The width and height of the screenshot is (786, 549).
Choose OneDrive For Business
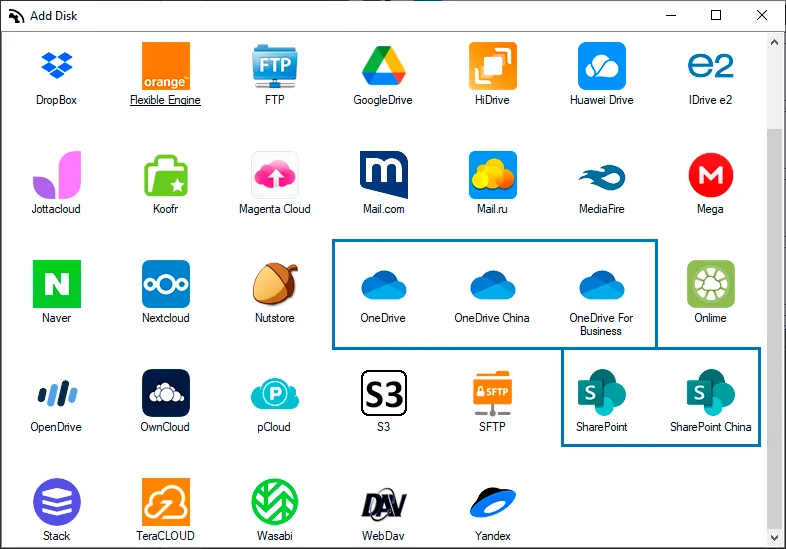[x=602, y=285]
